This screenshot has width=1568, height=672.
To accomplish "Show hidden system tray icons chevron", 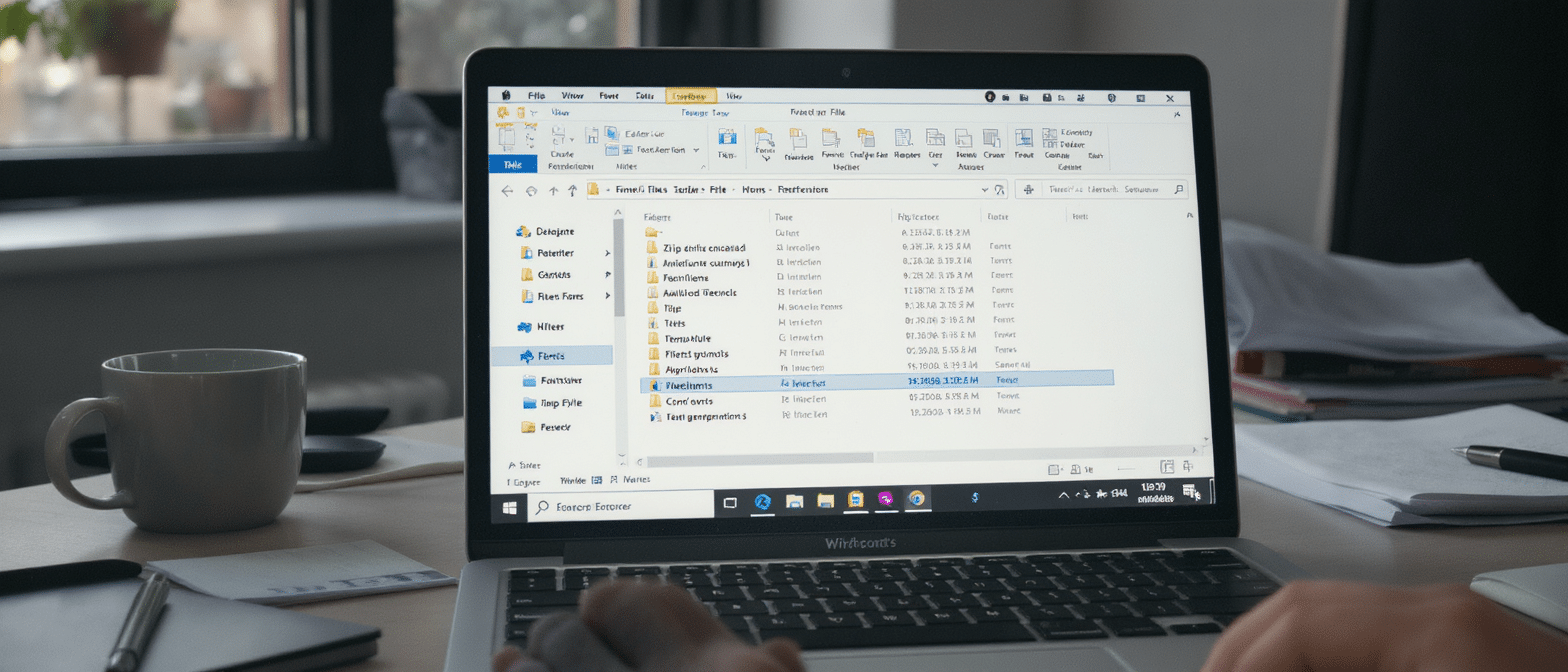I will [1063, 494].
